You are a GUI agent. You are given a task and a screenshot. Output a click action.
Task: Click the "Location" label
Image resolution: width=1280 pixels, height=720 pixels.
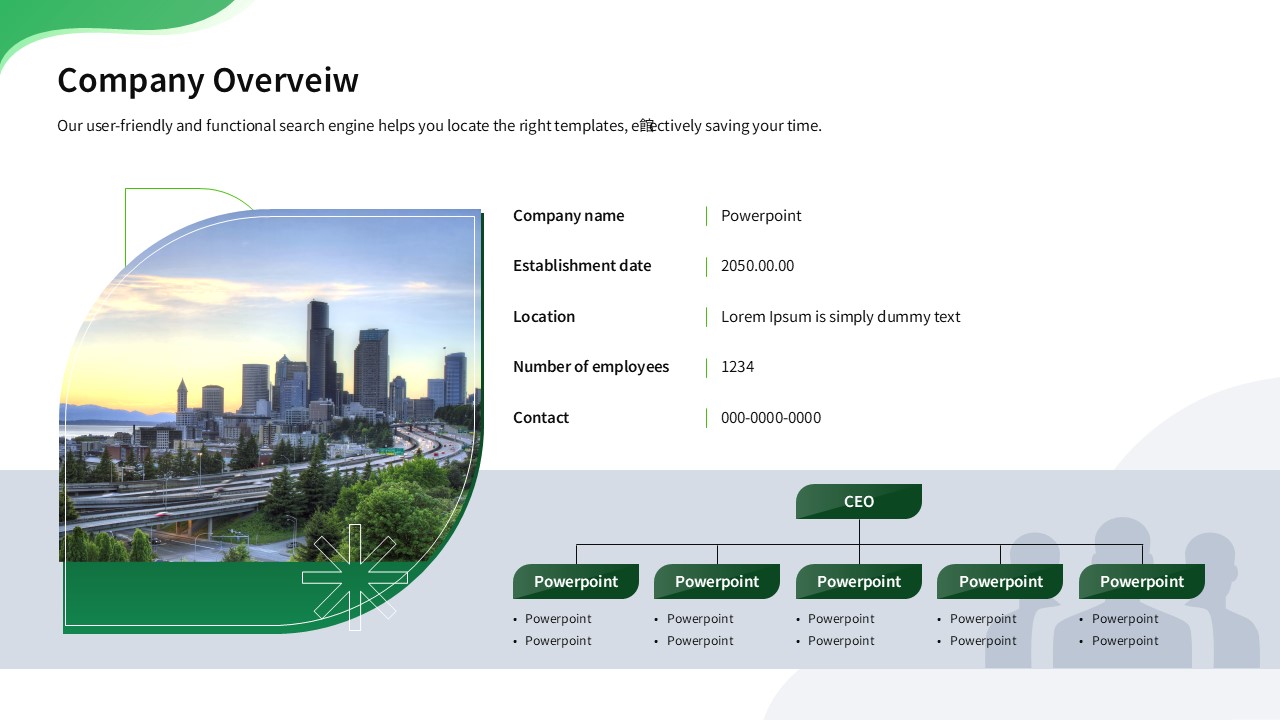click(x=544, y=317)
